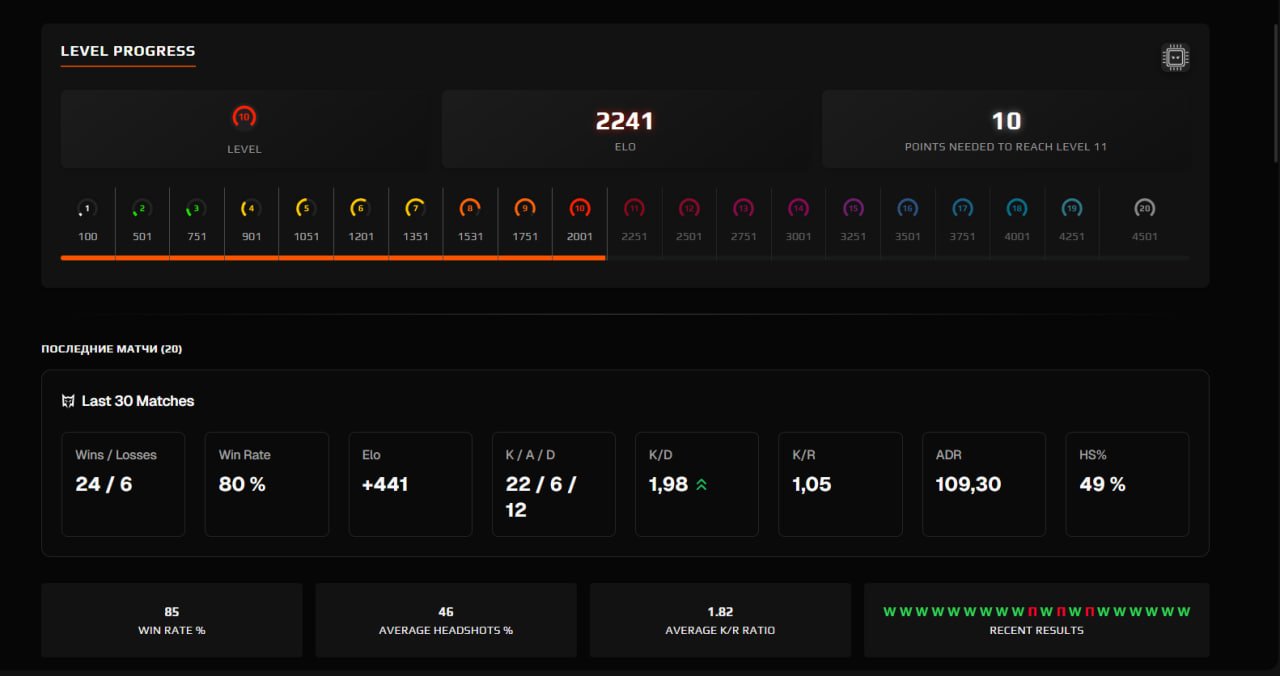Select the ADR 109,30 stat card
Screen dimensions: 1280x676
coord(983,484)
